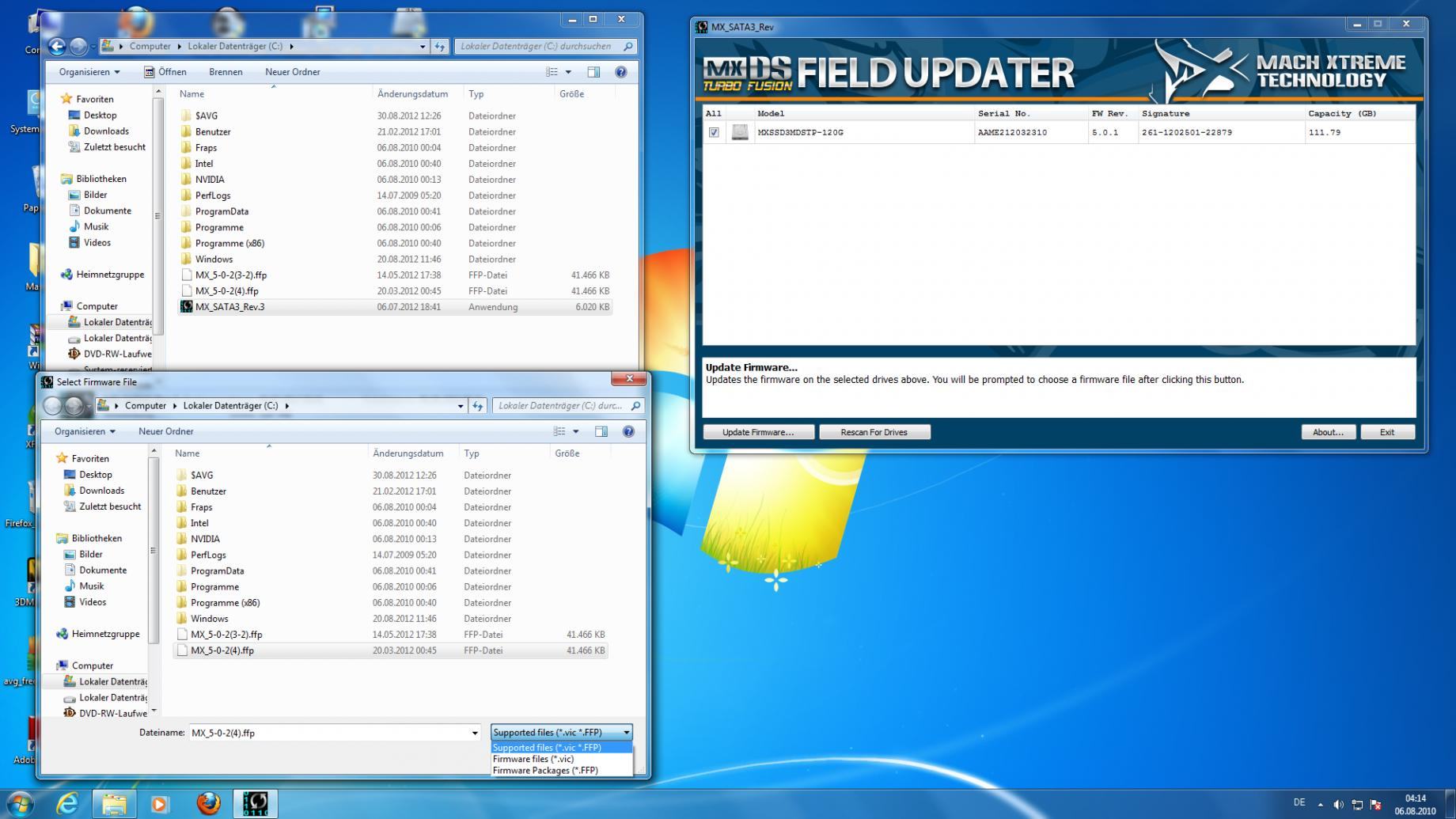
Task: Click the Dateiname input field
Action: click(329, 733)
